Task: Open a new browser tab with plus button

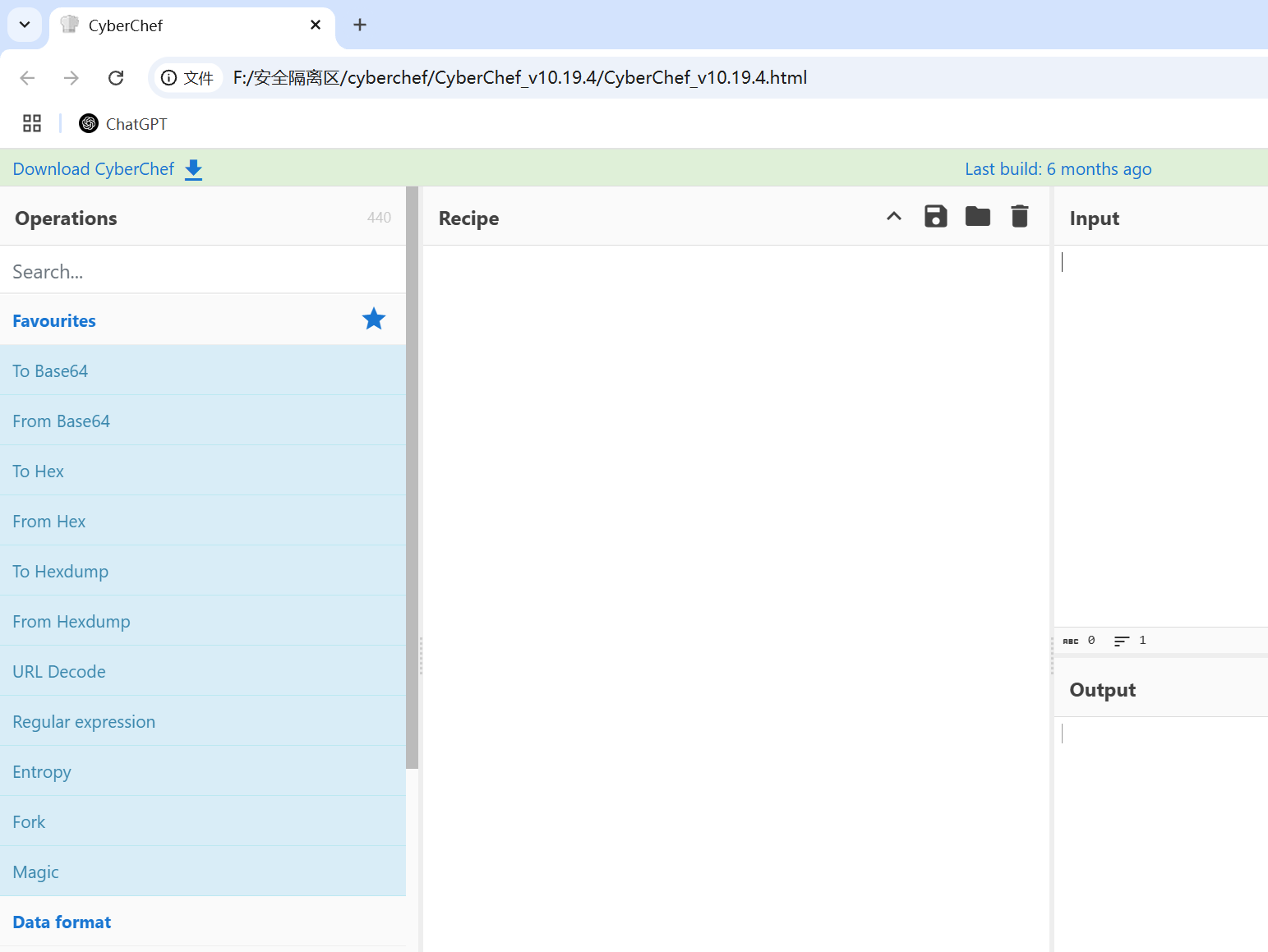Action: [360, 25]
